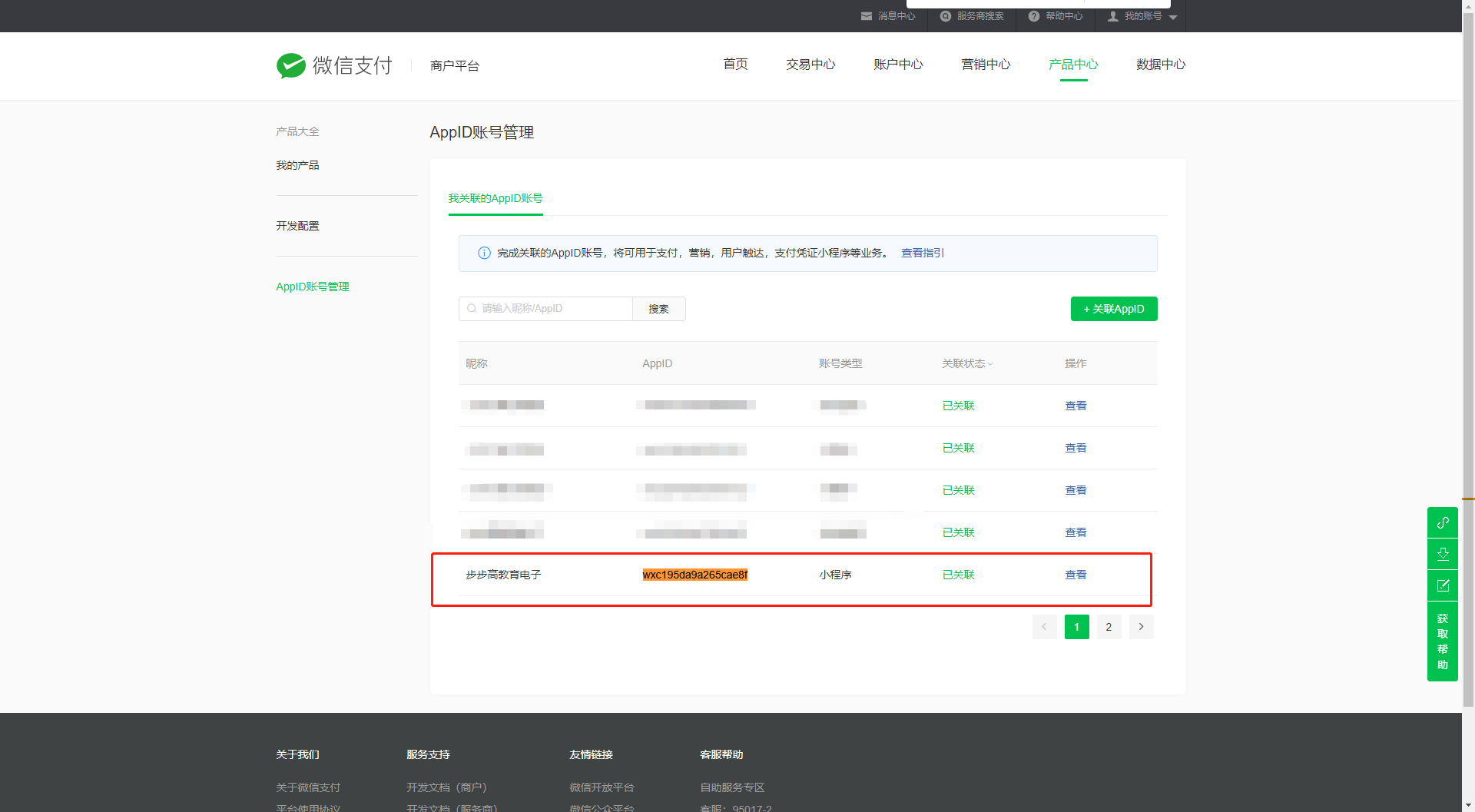Click the 查看指引 link
This screenshot has height=812, width=1475.
pos(922,253)
